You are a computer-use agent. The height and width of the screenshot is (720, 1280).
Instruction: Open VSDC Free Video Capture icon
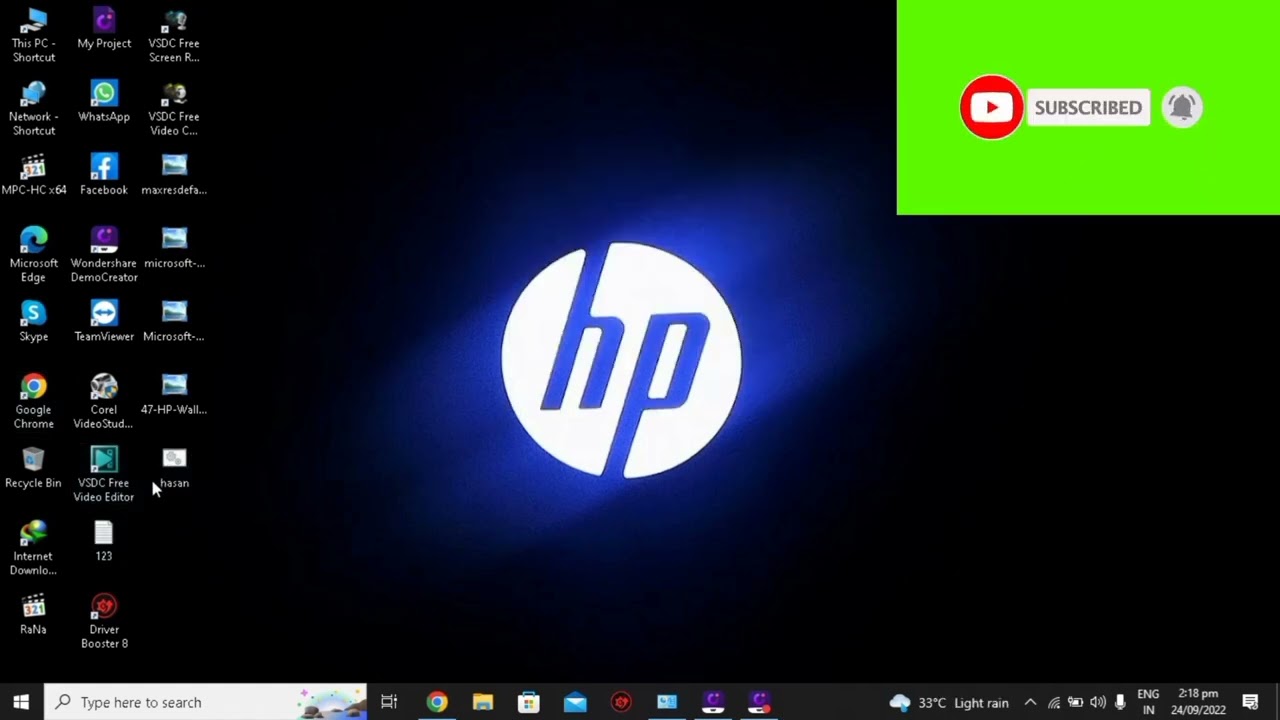[174, 109]
